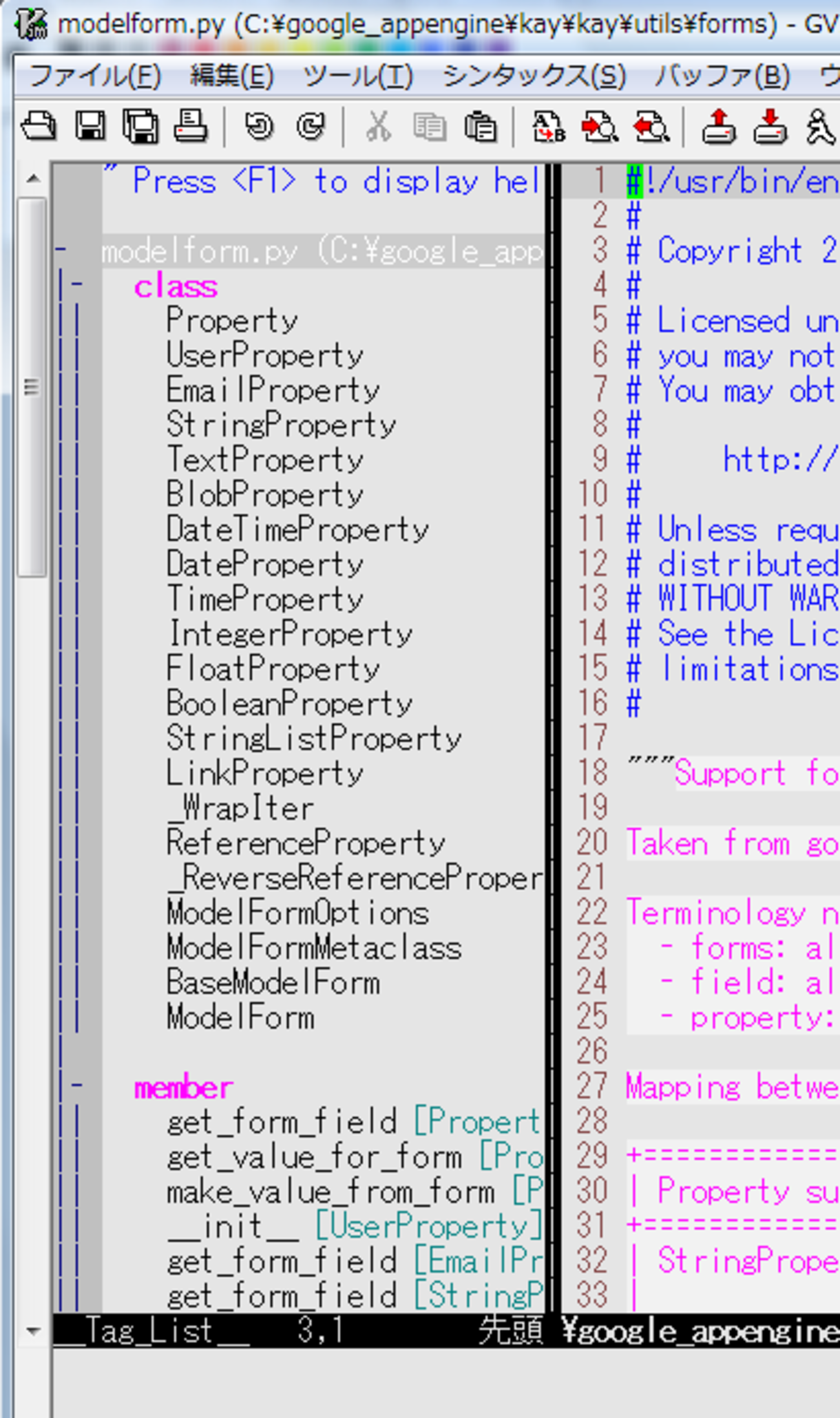This screenshot has height=1418, width=840.
Task: Jump to the UserProperty class tag
Action: pyautogui.click(x=265, y=355)
